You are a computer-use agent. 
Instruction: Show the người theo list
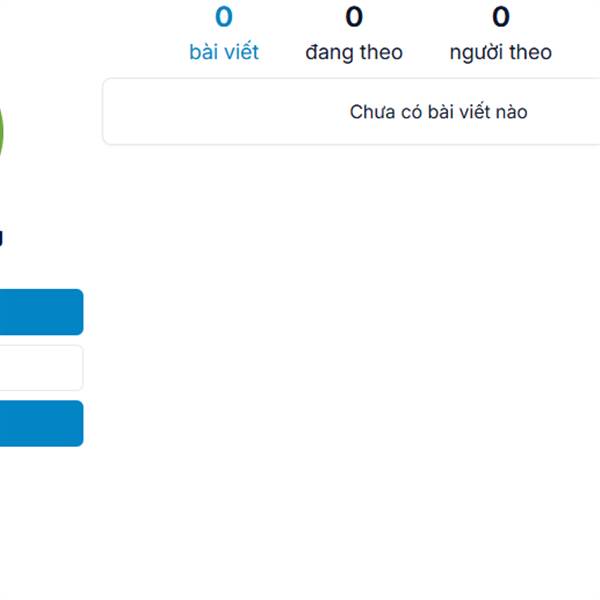pos(501,35)
